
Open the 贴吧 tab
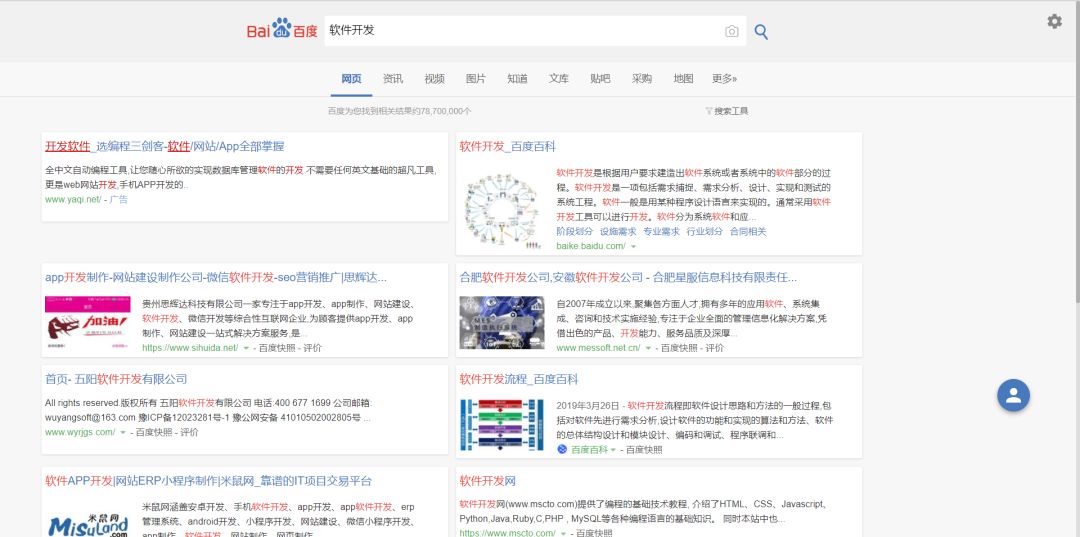600,79
